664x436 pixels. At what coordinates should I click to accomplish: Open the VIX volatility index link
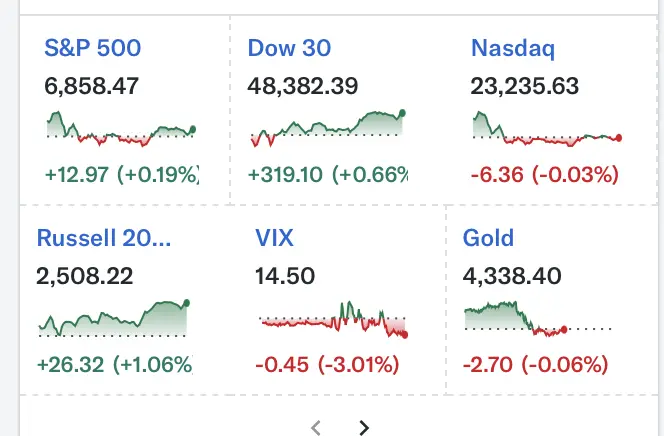coord(275,238)
